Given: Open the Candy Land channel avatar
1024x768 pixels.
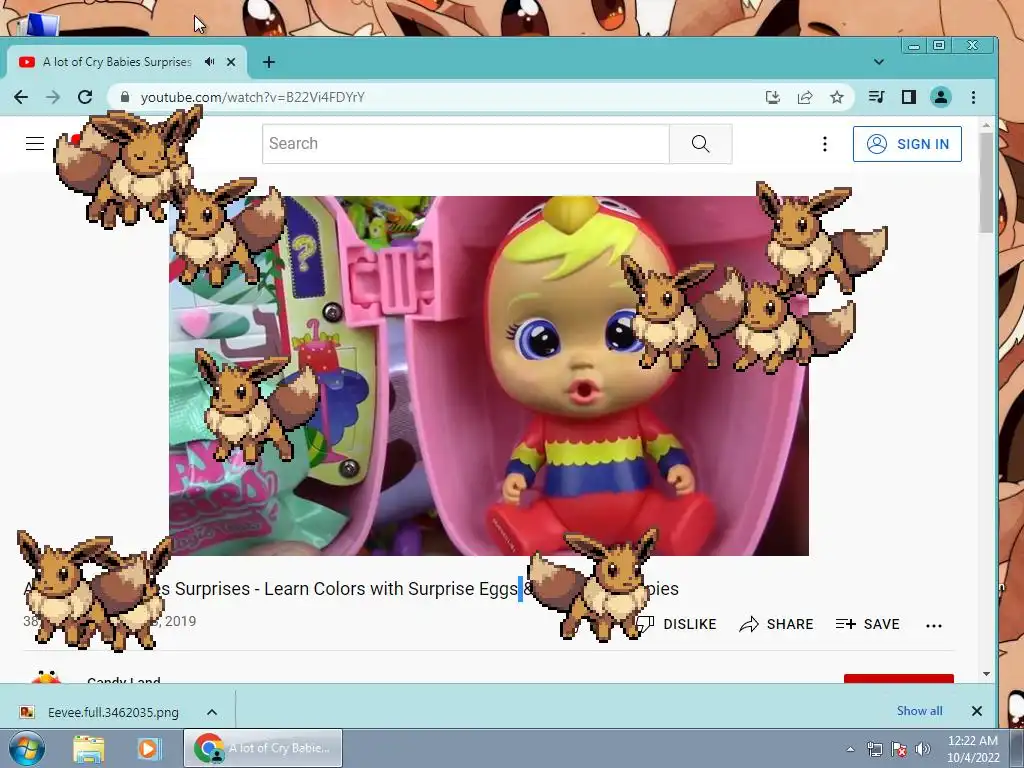Looking at the screenshot, I should tap(46, 677).
